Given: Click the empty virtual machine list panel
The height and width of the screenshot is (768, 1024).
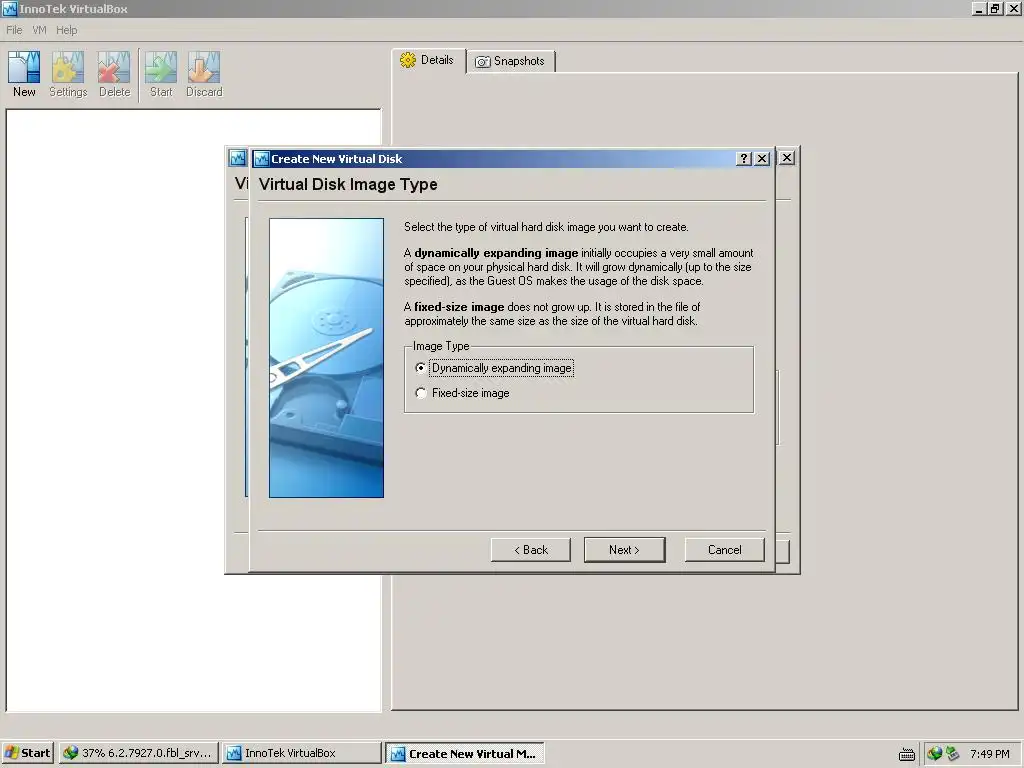Looking at the screenshot, I should (x=193, y=410).
